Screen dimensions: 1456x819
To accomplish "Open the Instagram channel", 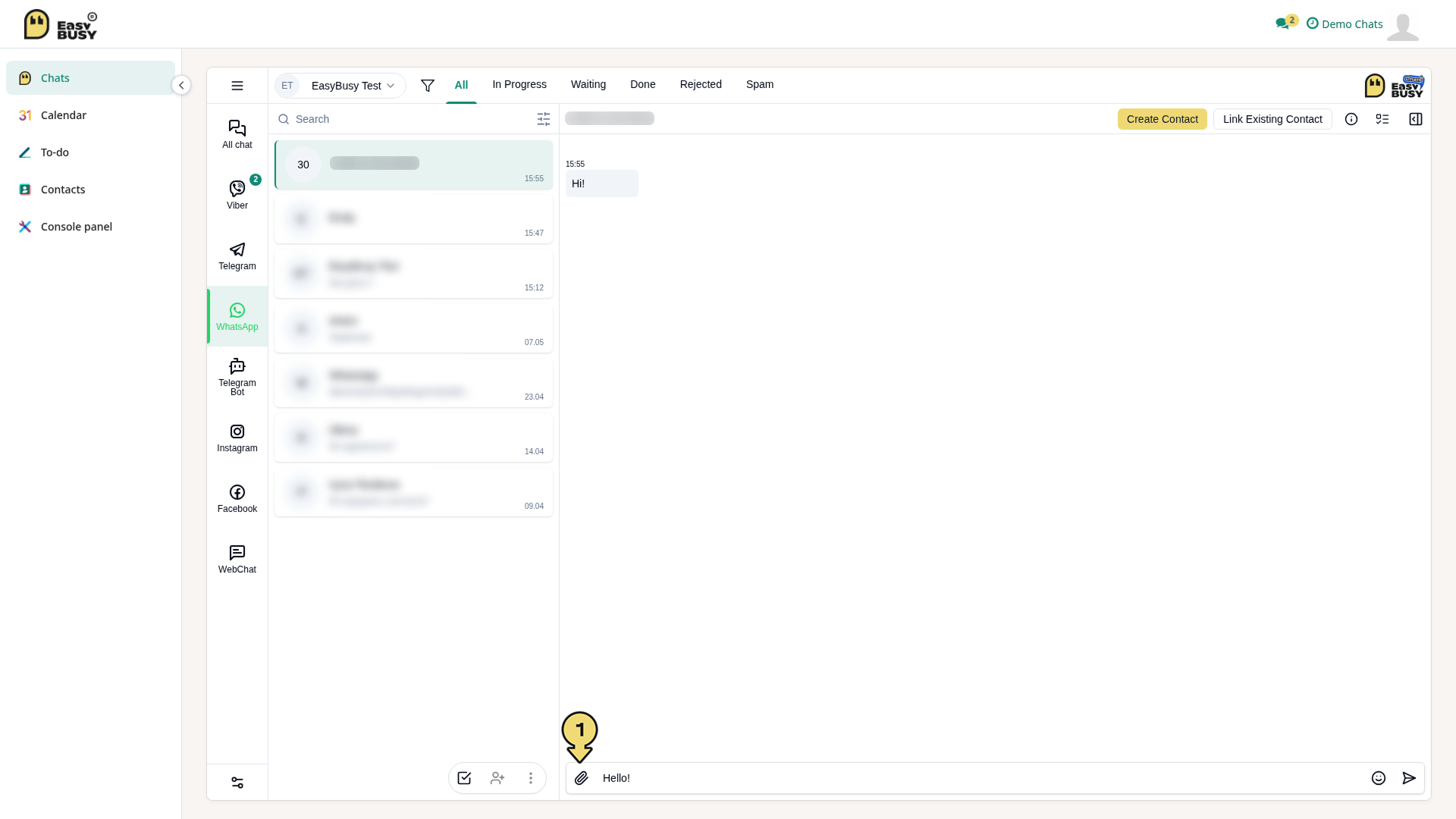I will [x=237, y=438].
